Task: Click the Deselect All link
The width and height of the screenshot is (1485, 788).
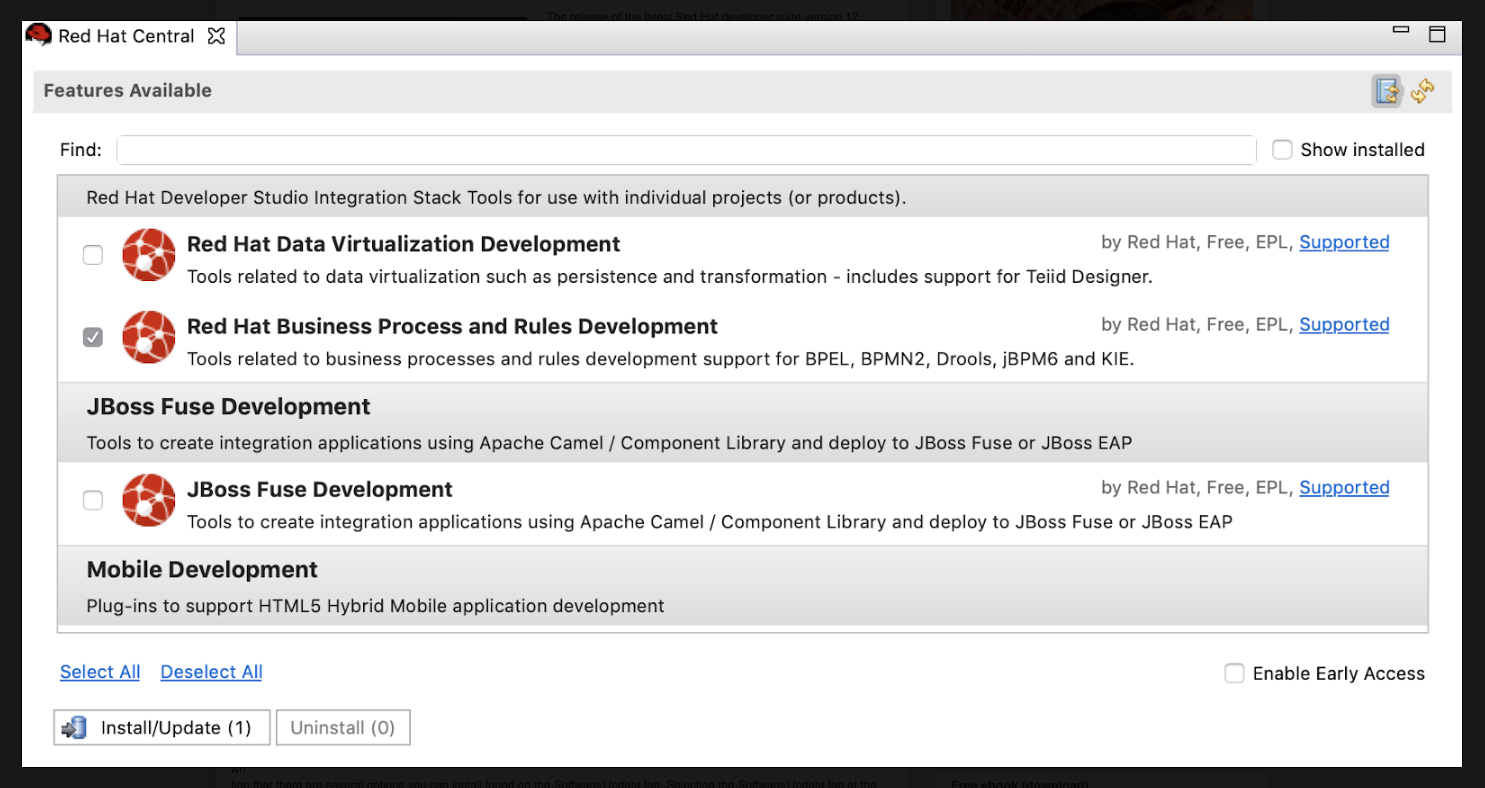Action: [x=211, y=672]
